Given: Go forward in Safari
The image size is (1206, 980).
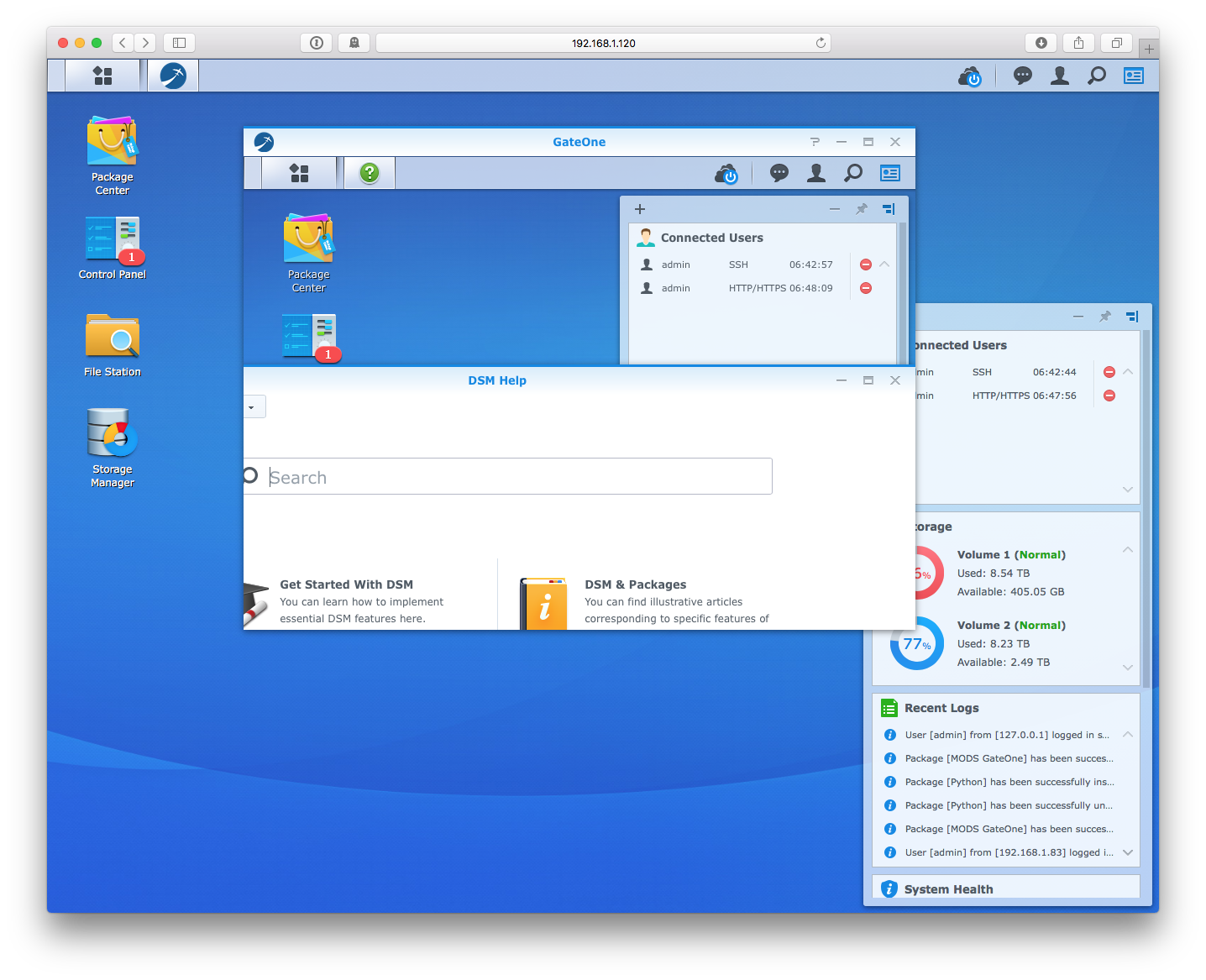Looking at the screenshot, I should click(145, 43).
